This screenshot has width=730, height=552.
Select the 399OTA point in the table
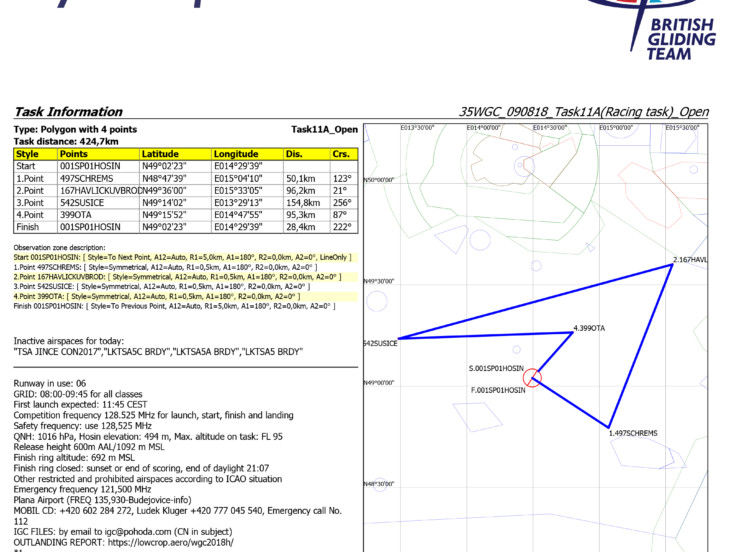(x=75, y=214)
